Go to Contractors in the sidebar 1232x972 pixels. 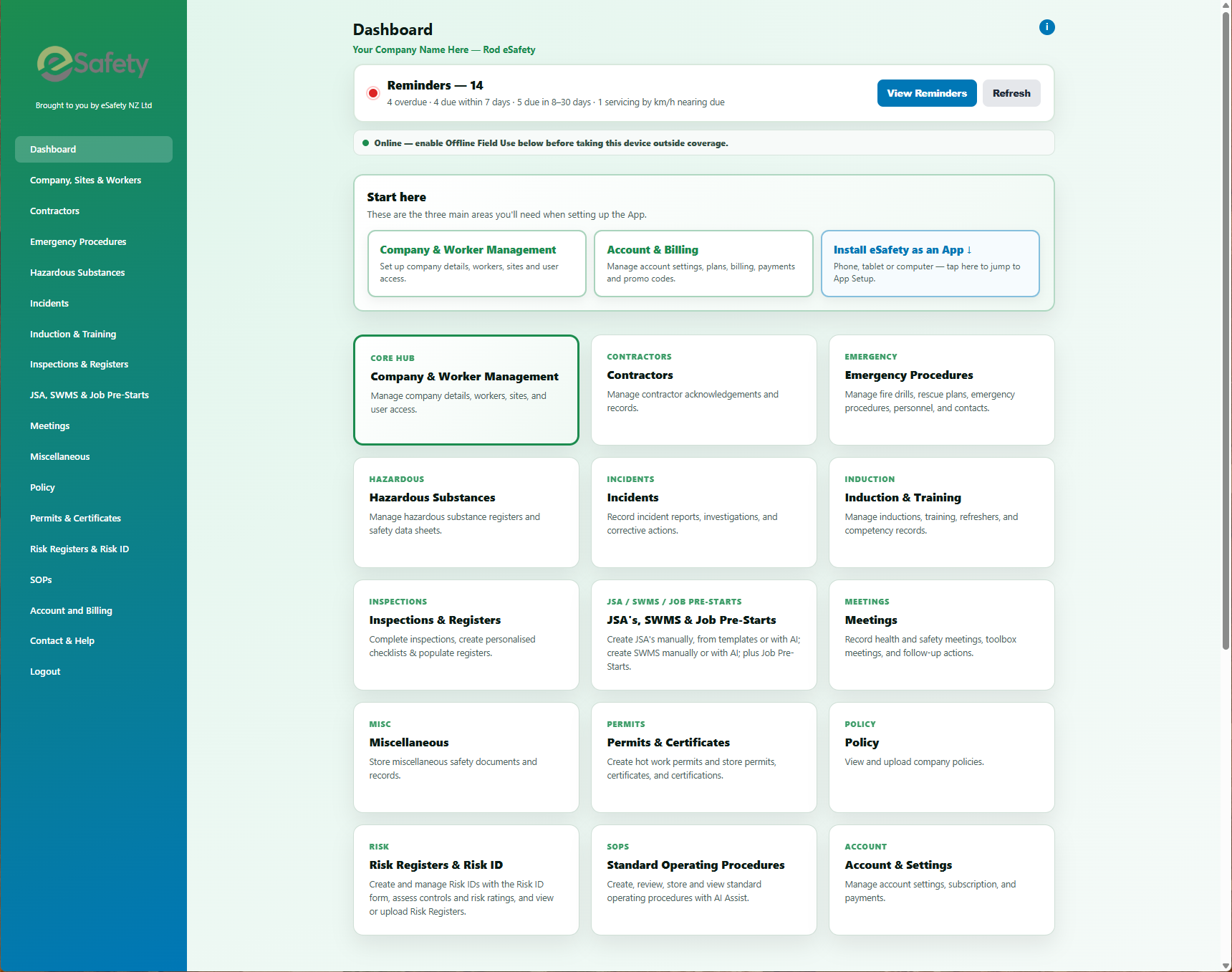point(94,211)
